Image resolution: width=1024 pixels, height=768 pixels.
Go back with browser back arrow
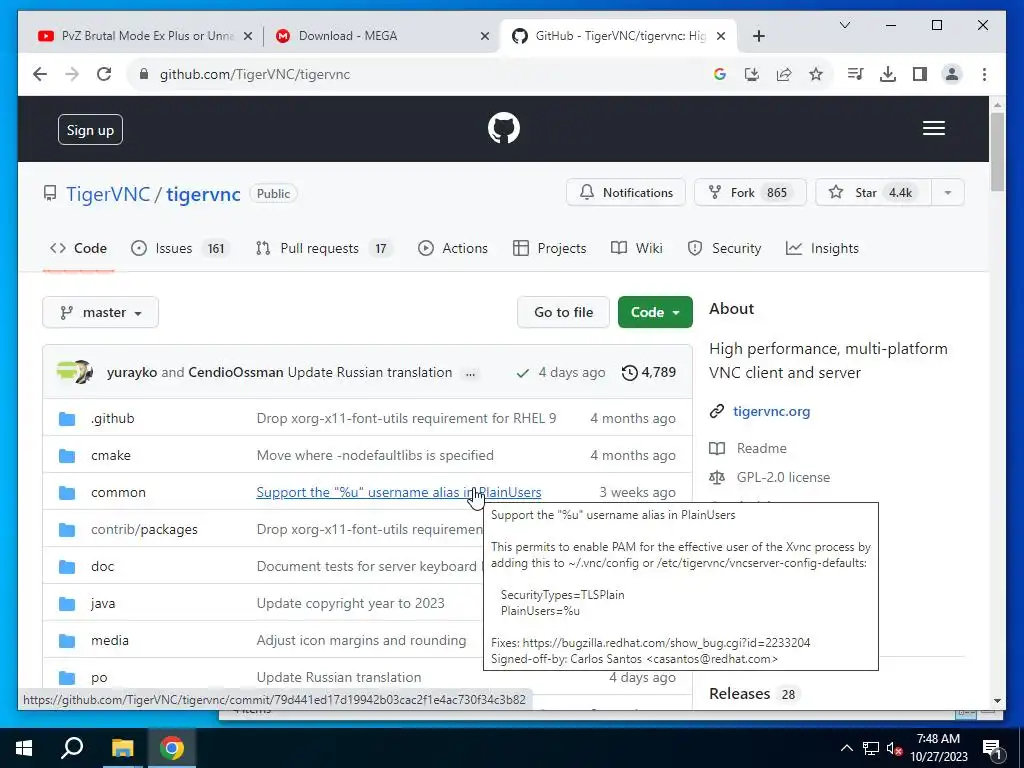click(40, 74)
